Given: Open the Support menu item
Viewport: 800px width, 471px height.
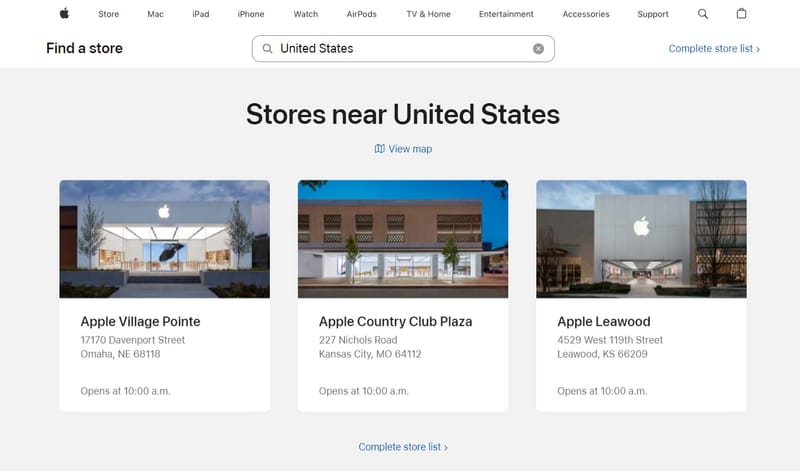Looking at the screenshot, I should point(653,14).
